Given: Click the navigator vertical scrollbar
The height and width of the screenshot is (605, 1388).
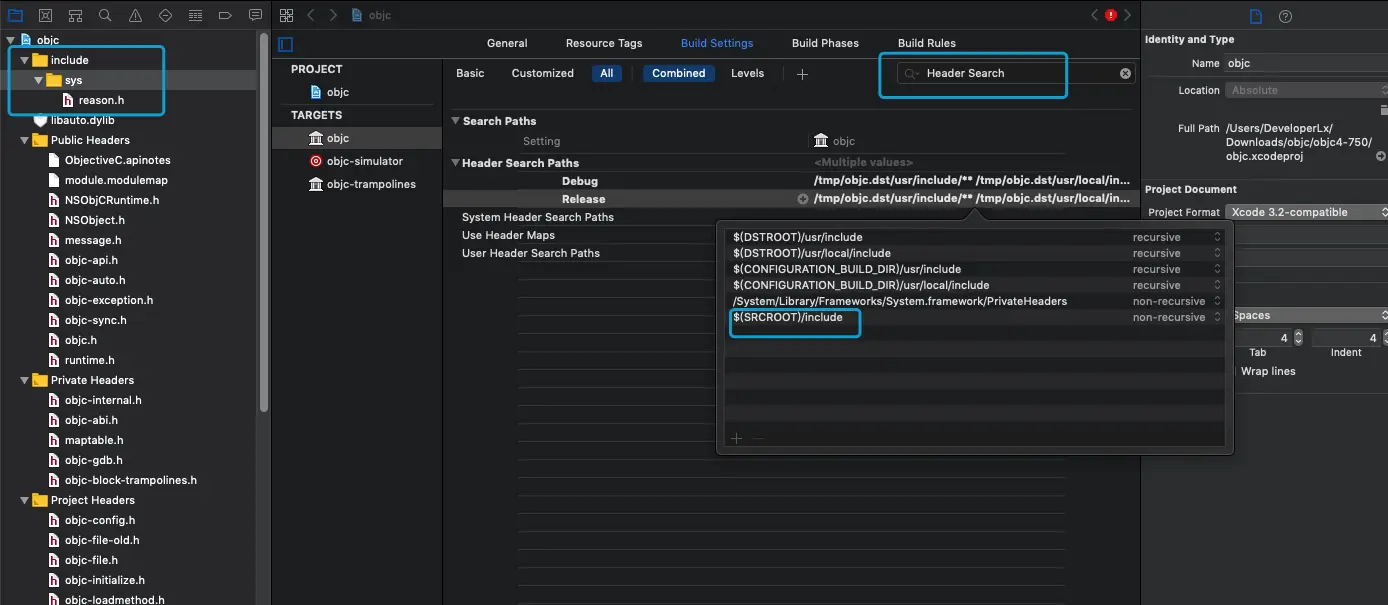Looking at the screenshot, I should click(264, 220).
